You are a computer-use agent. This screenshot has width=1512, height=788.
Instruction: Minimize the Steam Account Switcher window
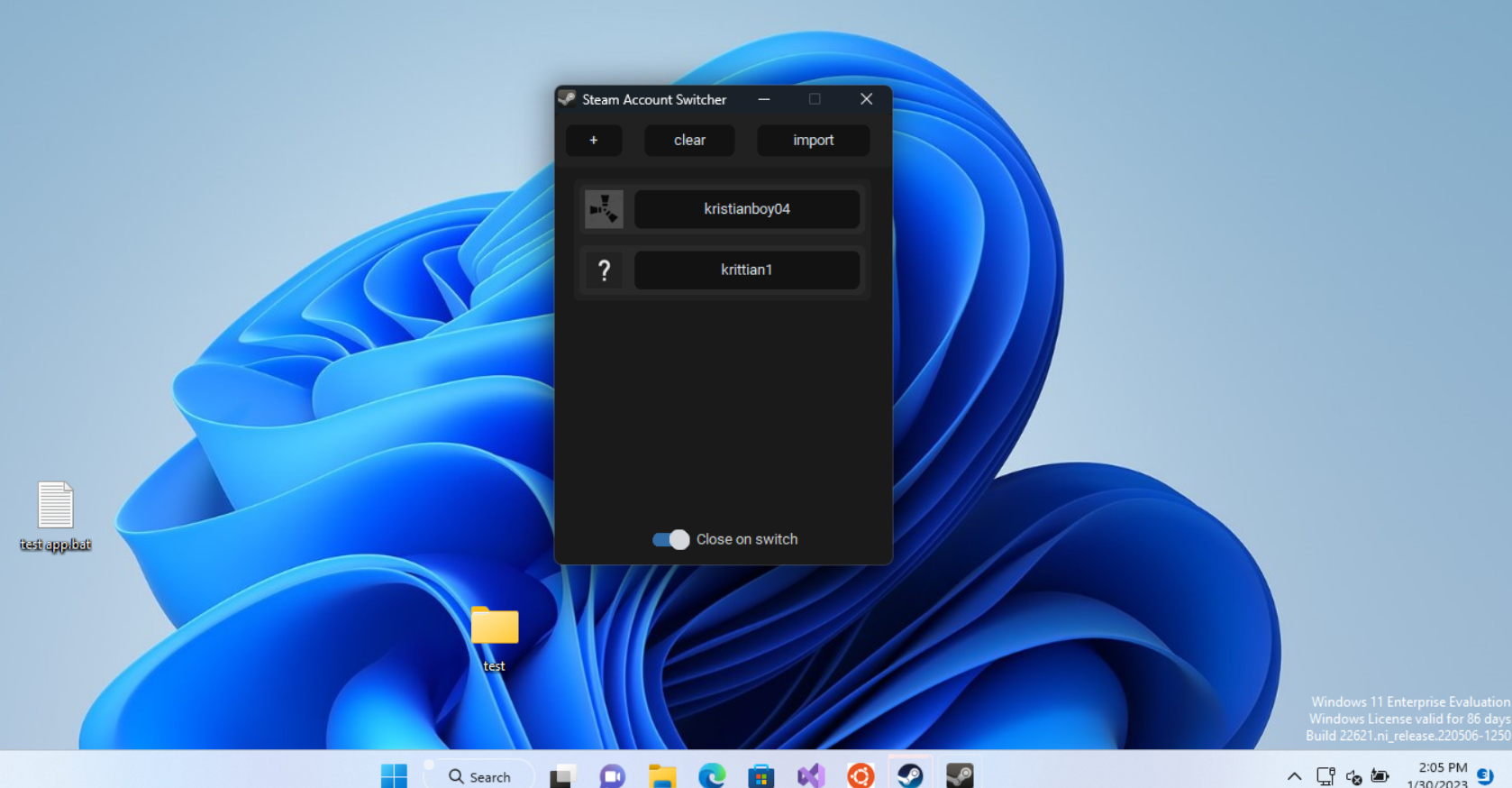coord(764,99)
